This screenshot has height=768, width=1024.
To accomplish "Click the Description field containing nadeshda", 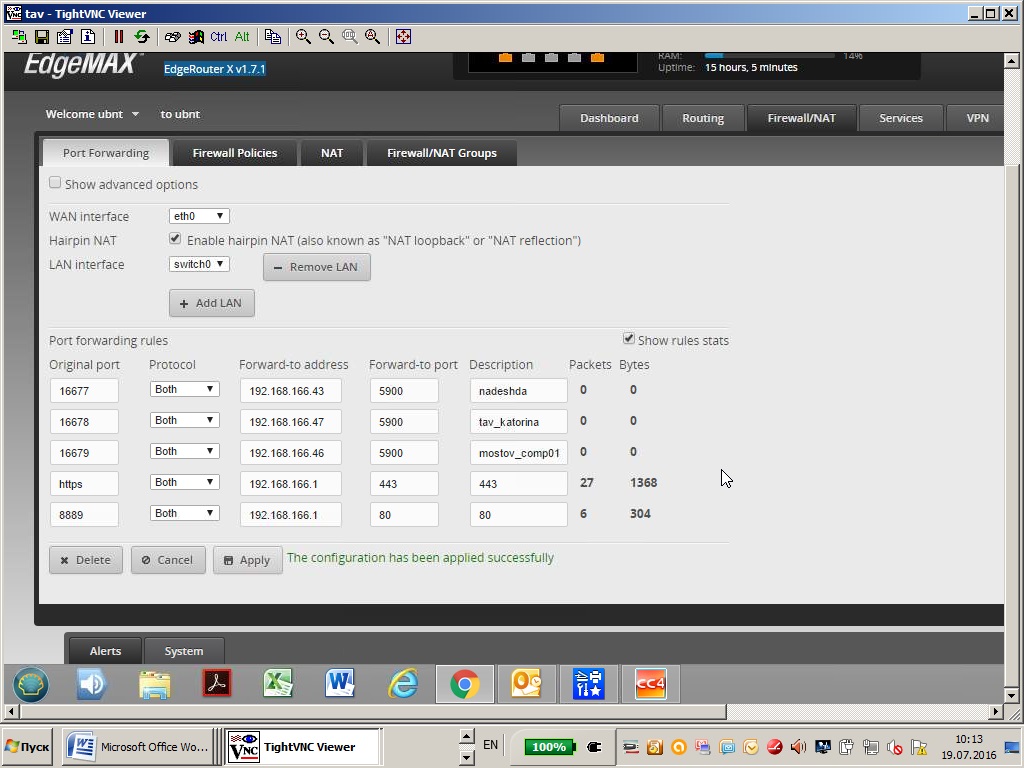I will (519, 391).
